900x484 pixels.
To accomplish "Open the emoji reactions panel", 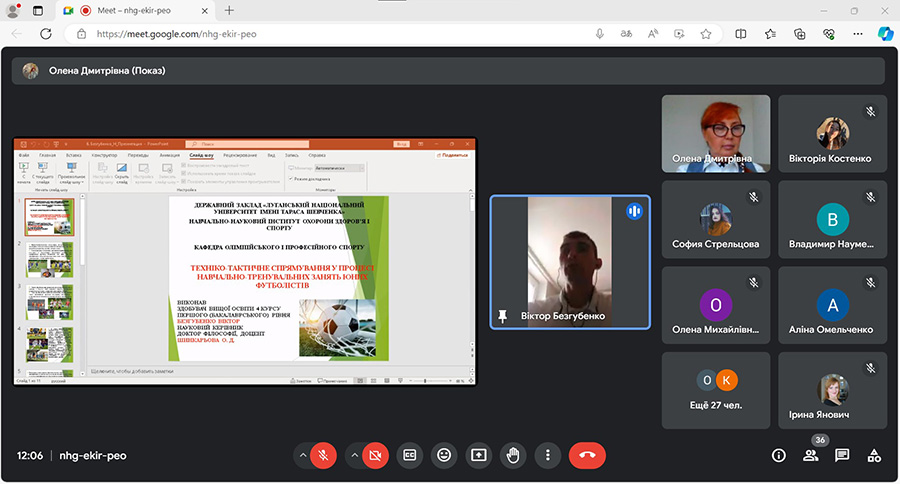I will 444,455.
